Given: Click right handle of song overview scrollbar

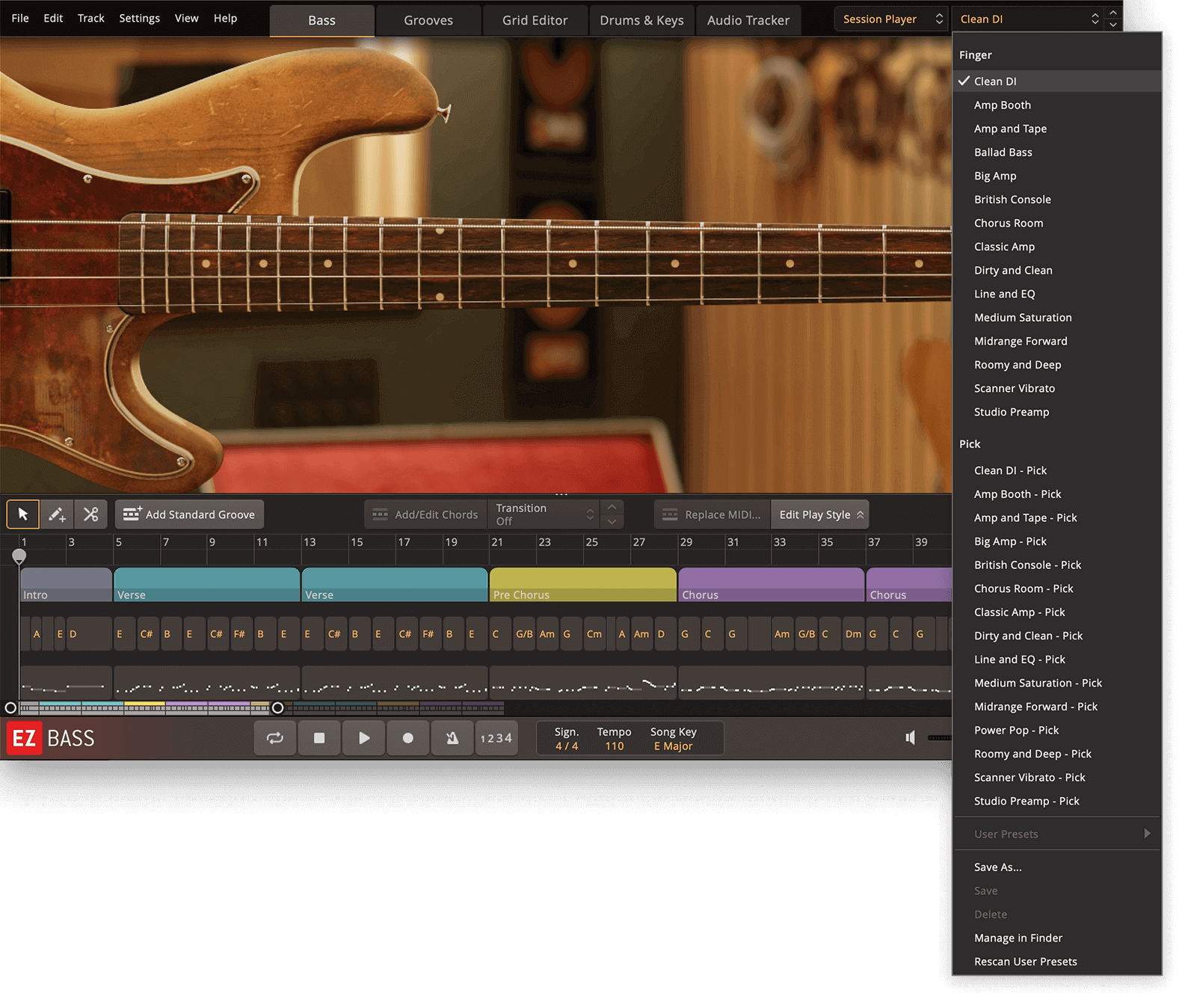Looking at the screenshot, I should 277,707.
